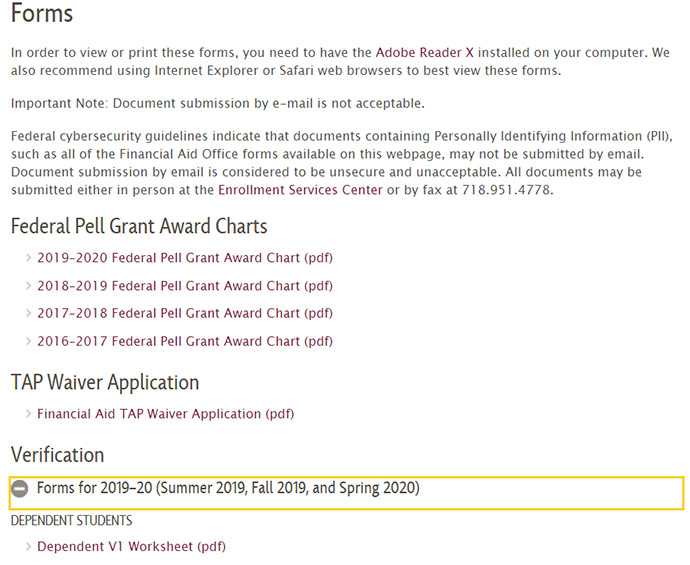Open 2017-2018 Federal Pell Grant Award Chart
The image size is (690, 565).
click(x=185, y=313)
